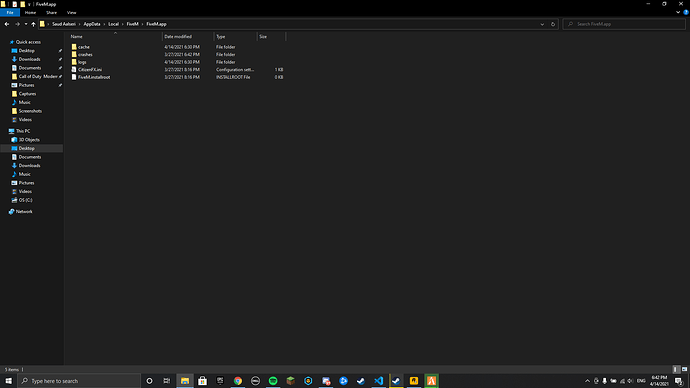
Task: Expand the ribbon chevron
Action: 678,13
